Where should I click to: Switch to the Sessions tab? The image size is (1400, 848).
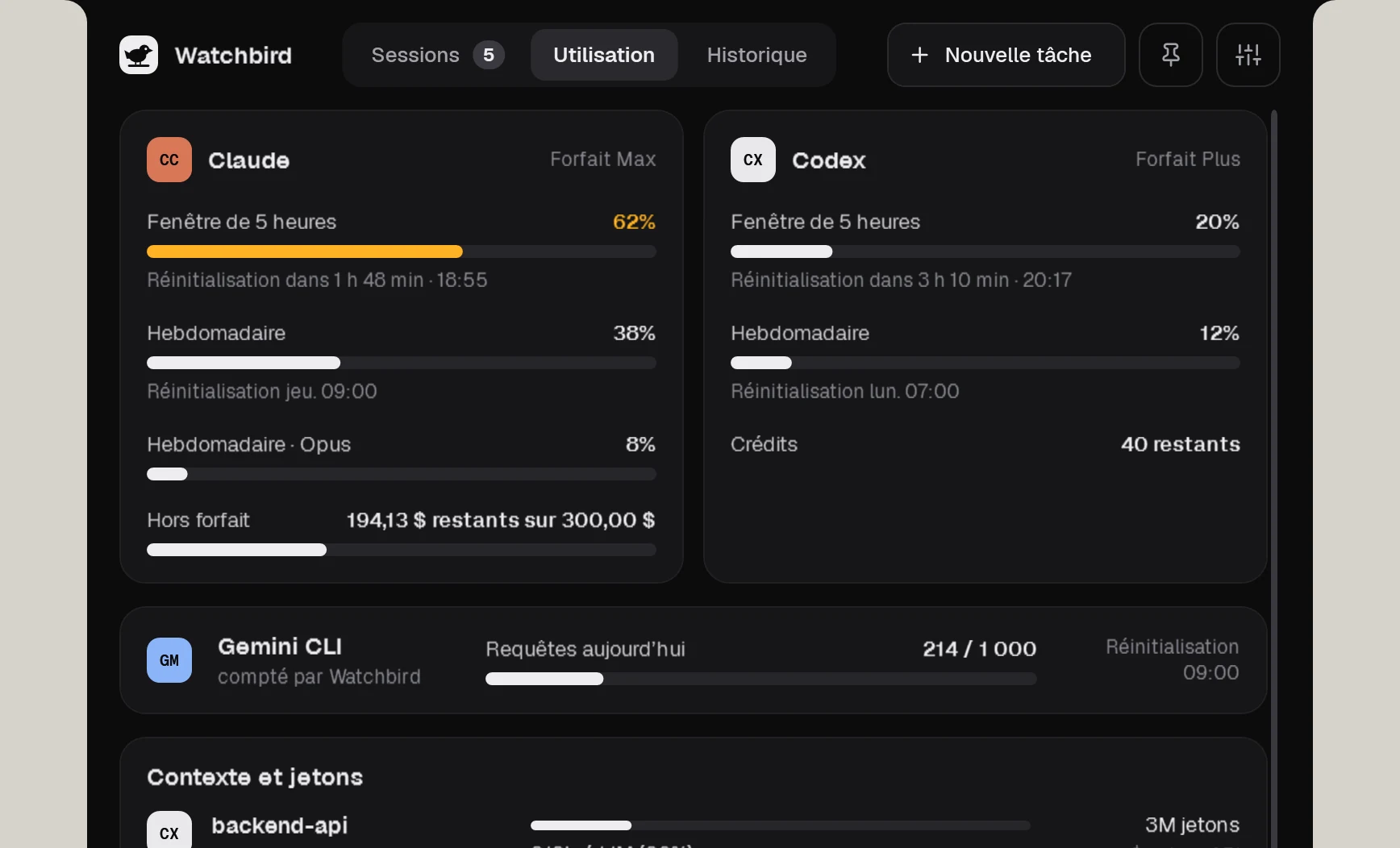coord(437,55)
